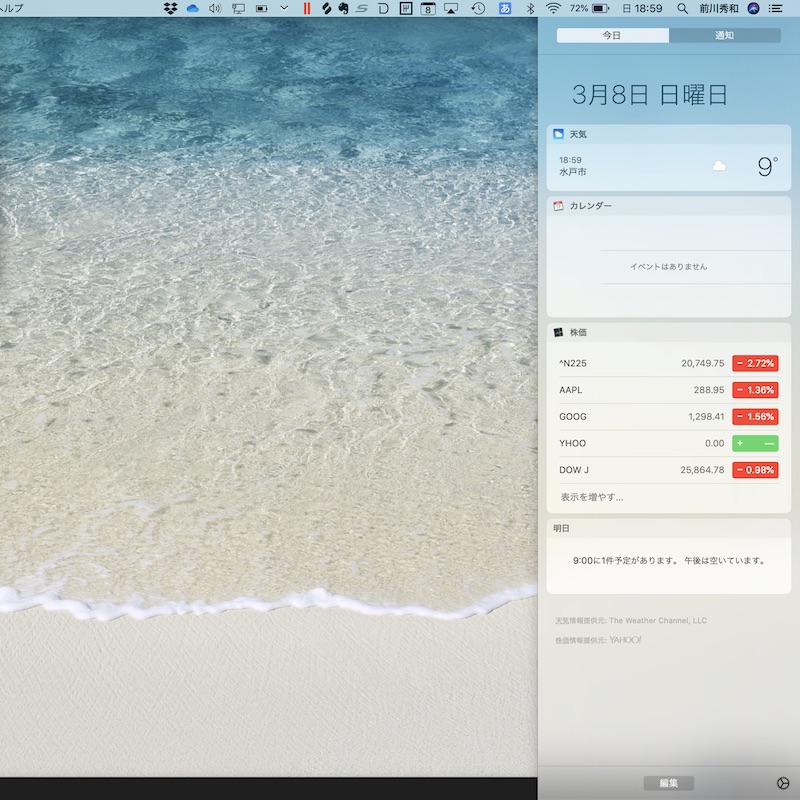800x800 pixels.
Task: Open the Evernote elephant menu icon
Action: [343, 8]
